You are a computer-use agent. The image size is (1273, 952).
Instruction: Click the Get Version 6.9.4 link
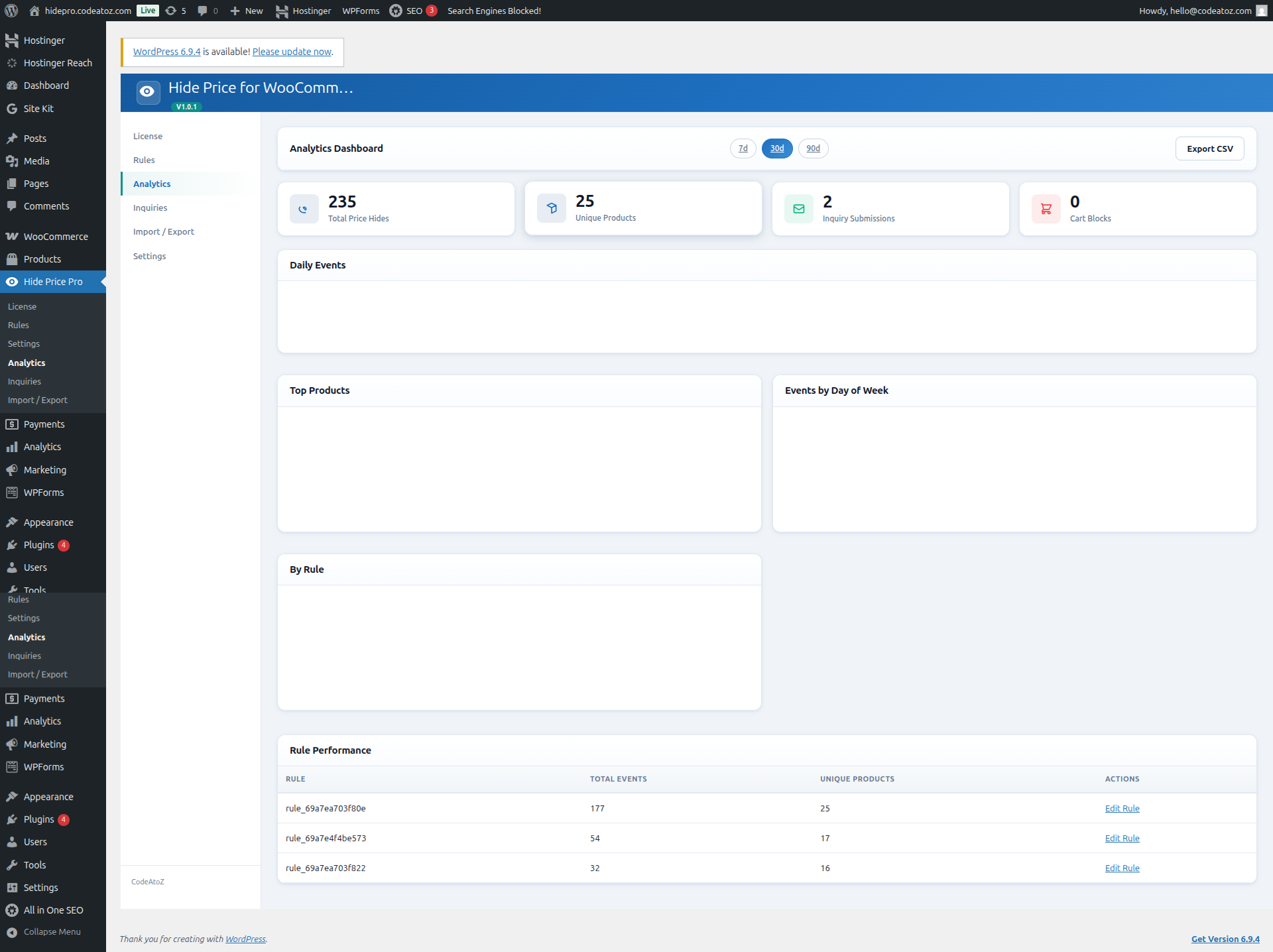1225,939
